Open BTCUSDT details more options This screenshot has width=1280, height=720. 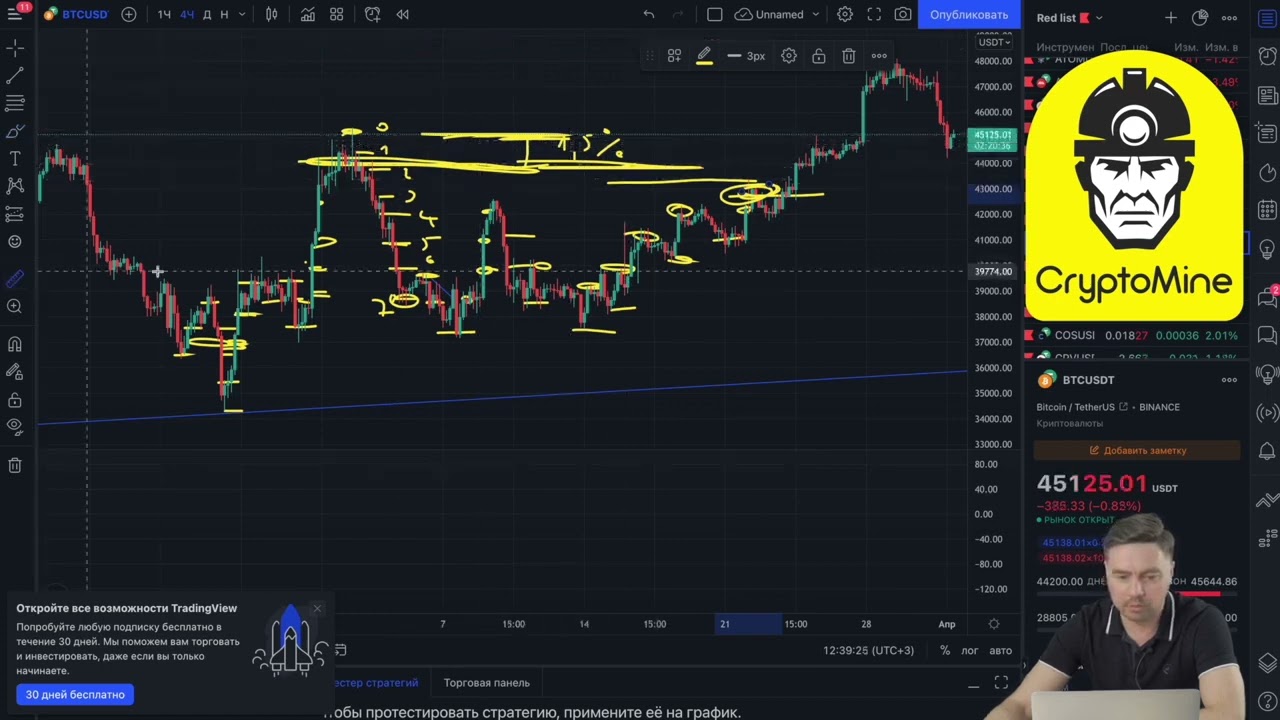pyautogui.click(x=1229, y=380)
